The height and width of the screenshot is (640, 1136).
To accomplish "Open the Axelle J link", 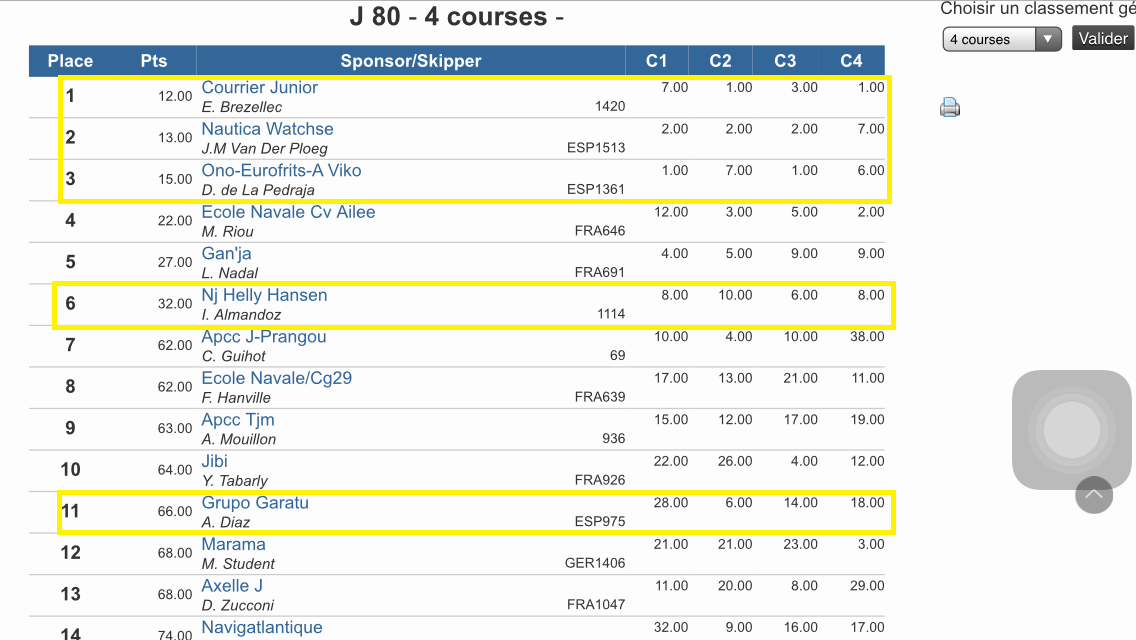I will click(x=232, y=586).
